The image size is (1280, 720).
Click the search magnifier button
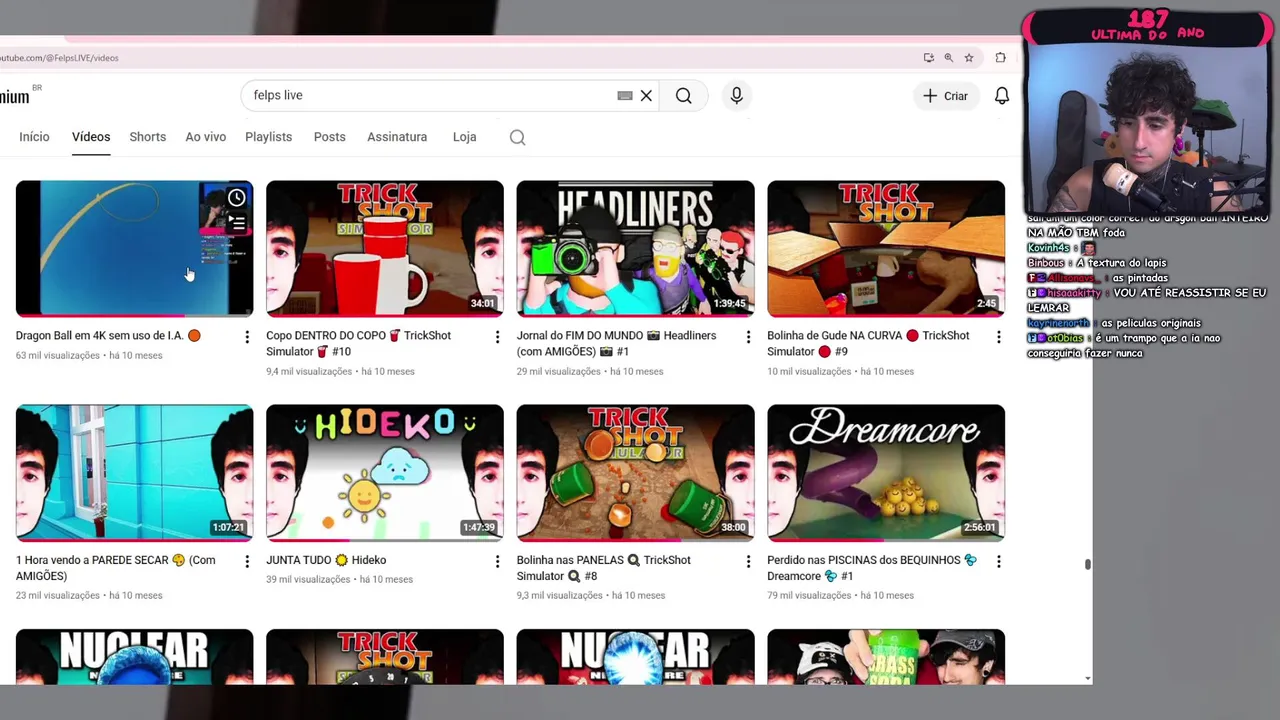[x=683, y=95]
